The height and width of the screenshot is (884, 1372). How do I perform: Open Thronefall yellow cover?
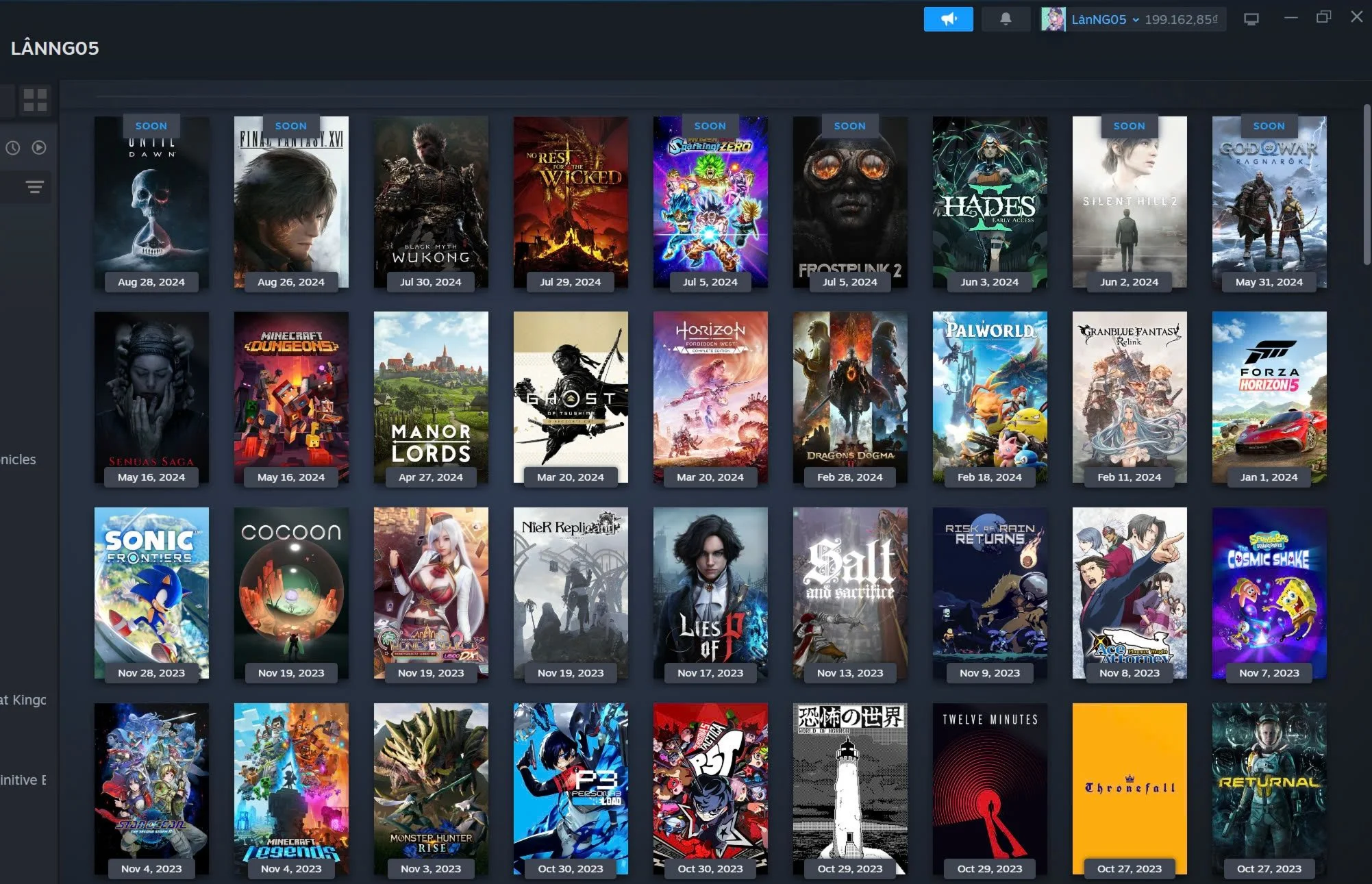(1130, 789)
